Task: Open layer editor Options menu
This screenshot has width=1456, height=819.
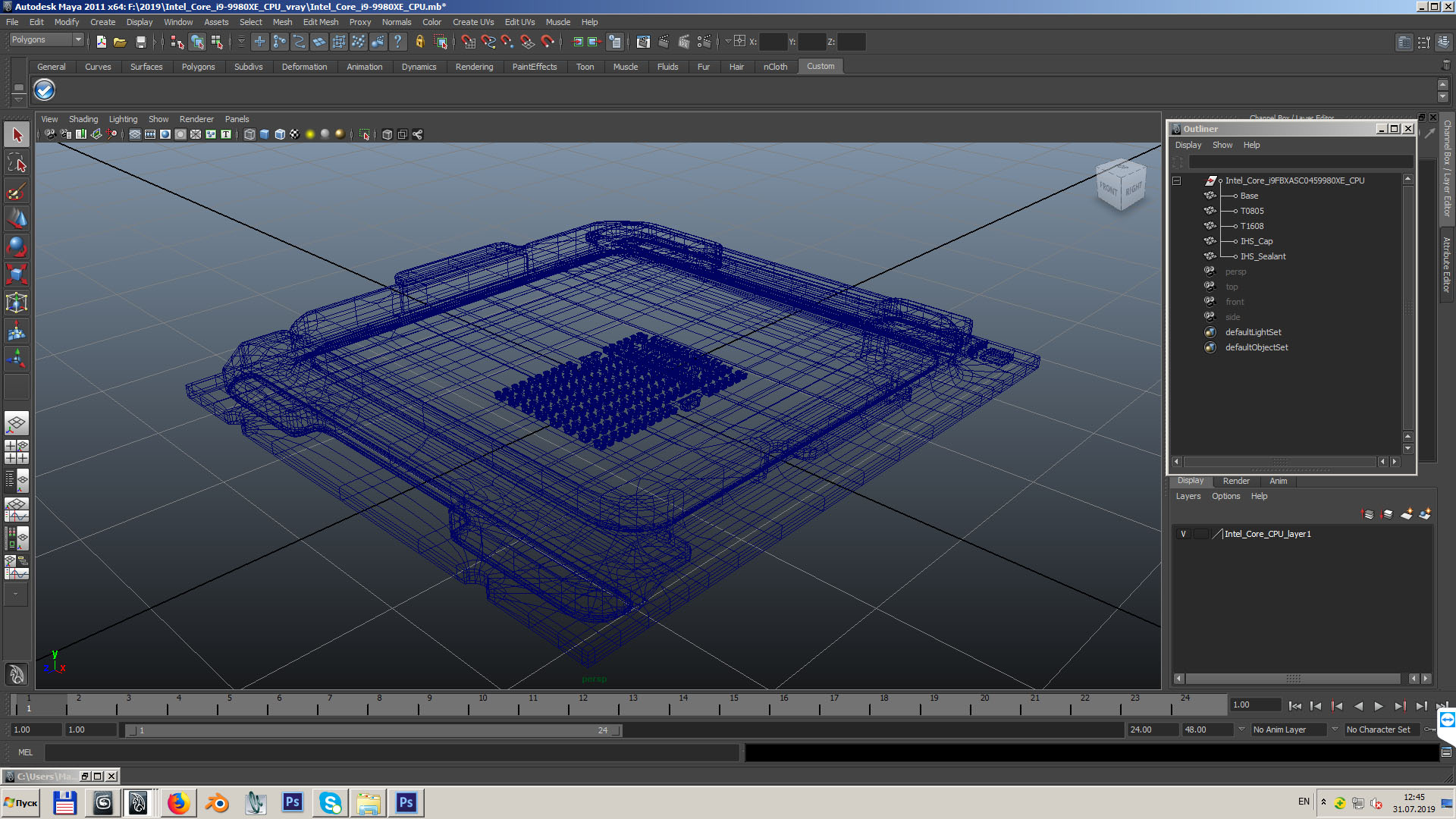Action: click(x=1225, y=496)
